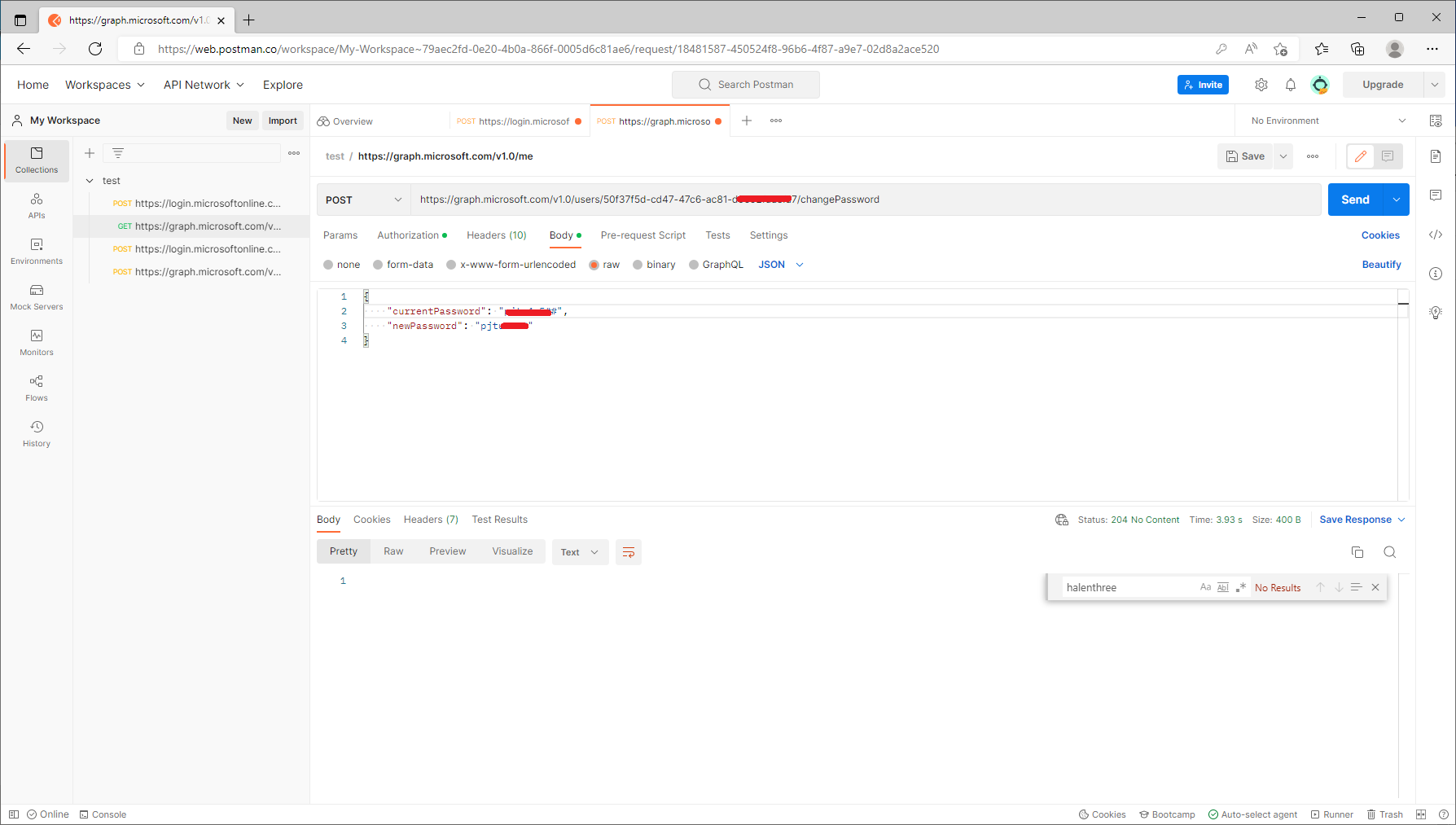1456x825 pixels.
Task: Open the Send button arrow dropdown
Action: [x=1397, y=200]
